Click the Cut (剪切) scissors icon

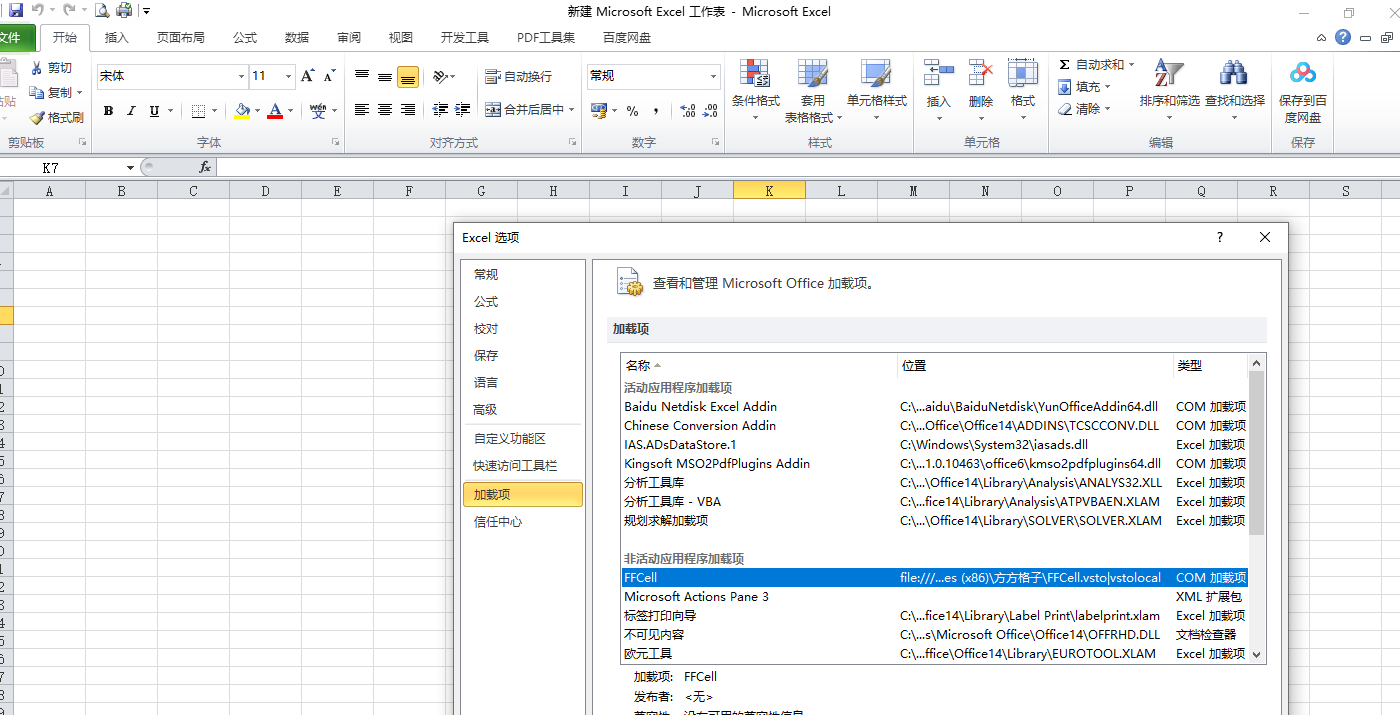point(37,68)
